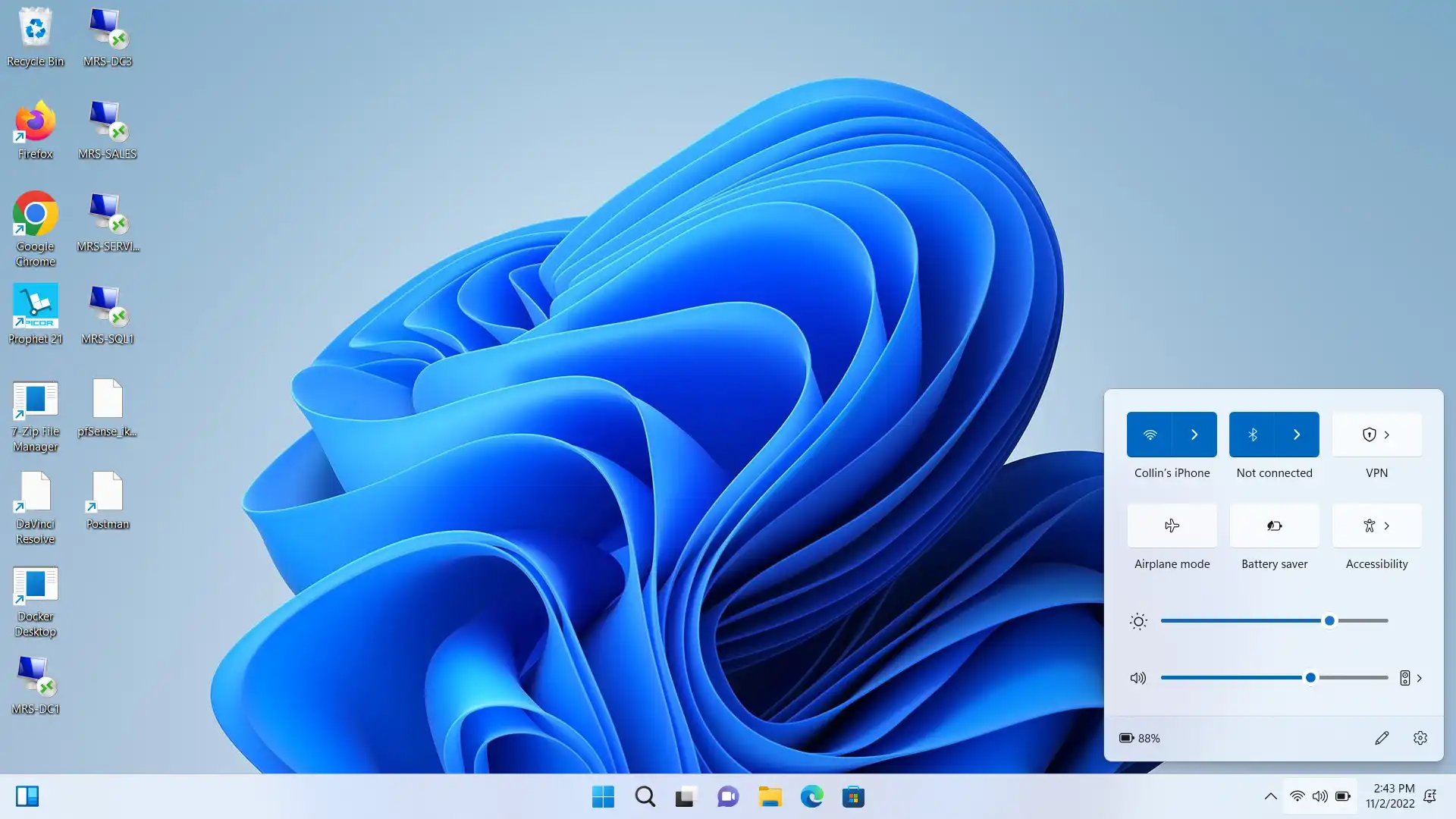
Task: Open Accessibility options tile
Action: [1376, 526]
